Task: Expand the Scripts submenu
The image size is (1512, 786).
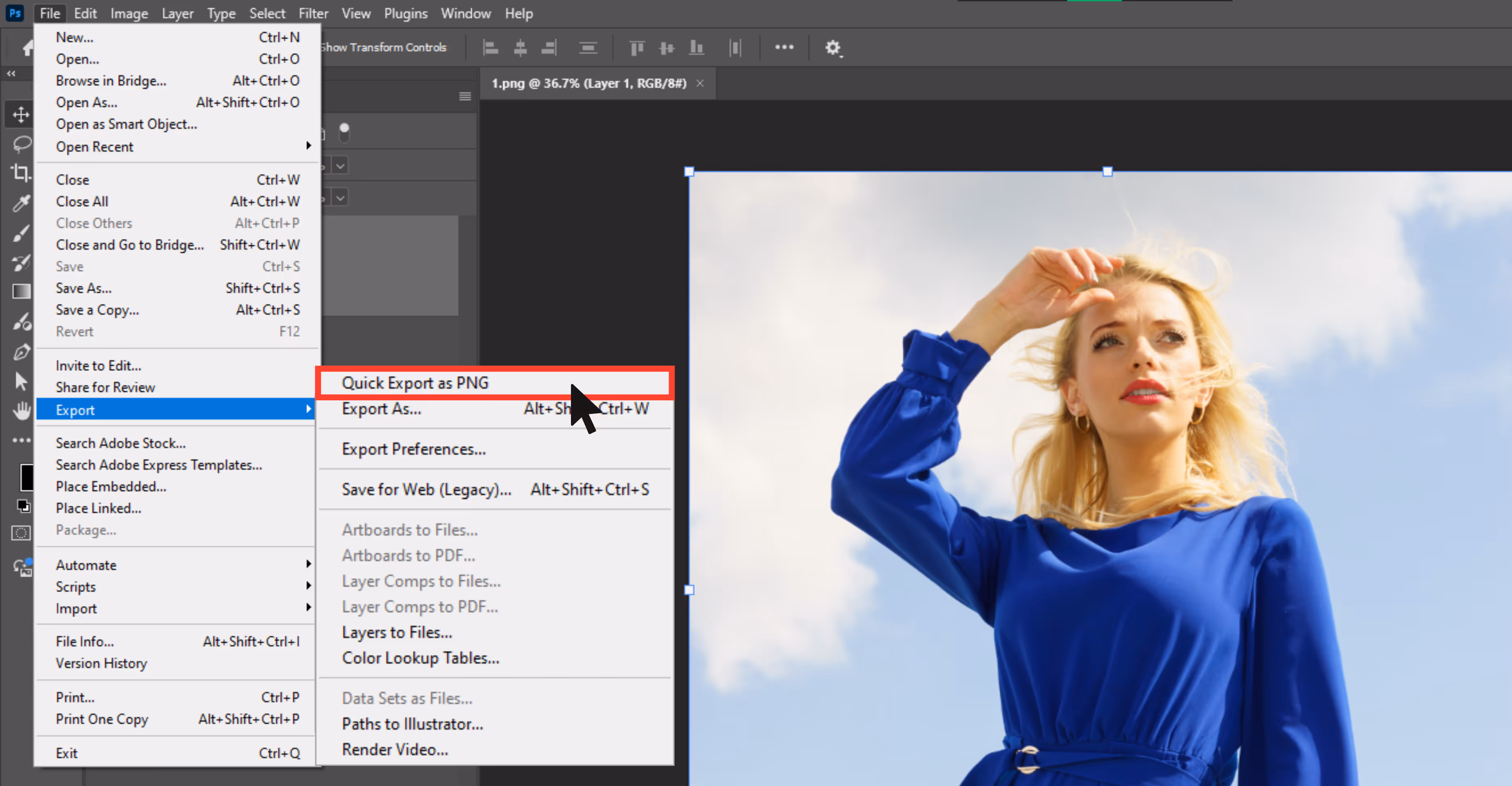Action: tap(175, 586)
